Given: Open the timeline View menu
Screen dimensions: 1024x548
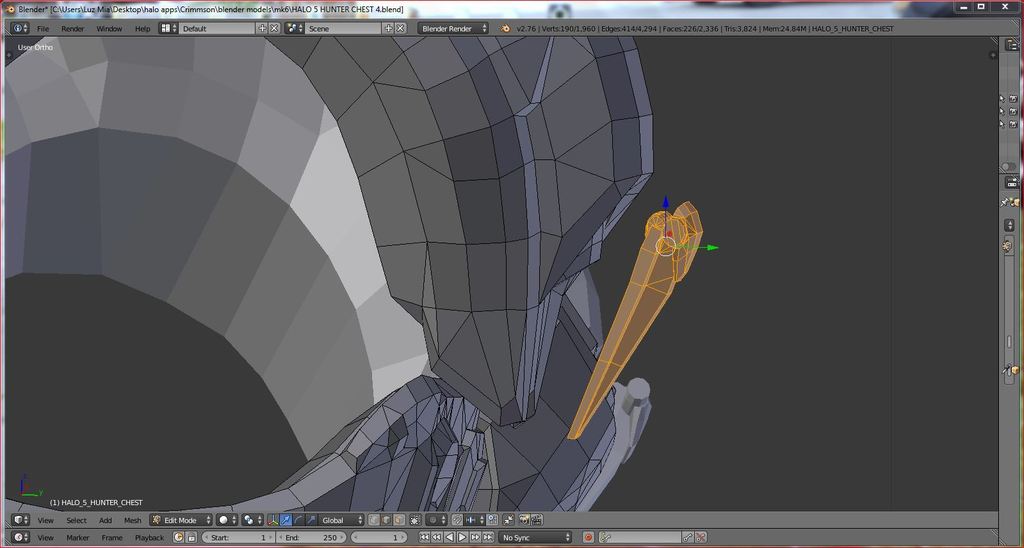Looking at the screenshot, I should click(45, 538).
